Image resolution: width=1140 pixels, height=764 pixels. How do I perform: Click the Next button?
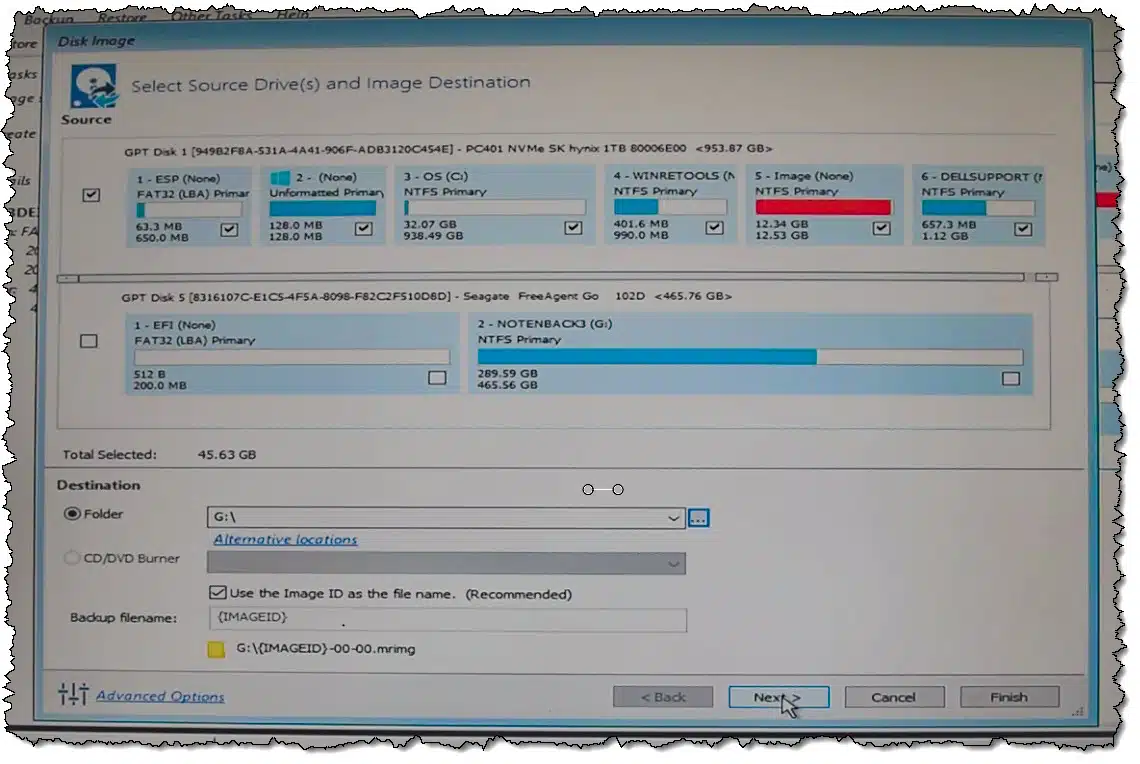(x=779, y=697)
